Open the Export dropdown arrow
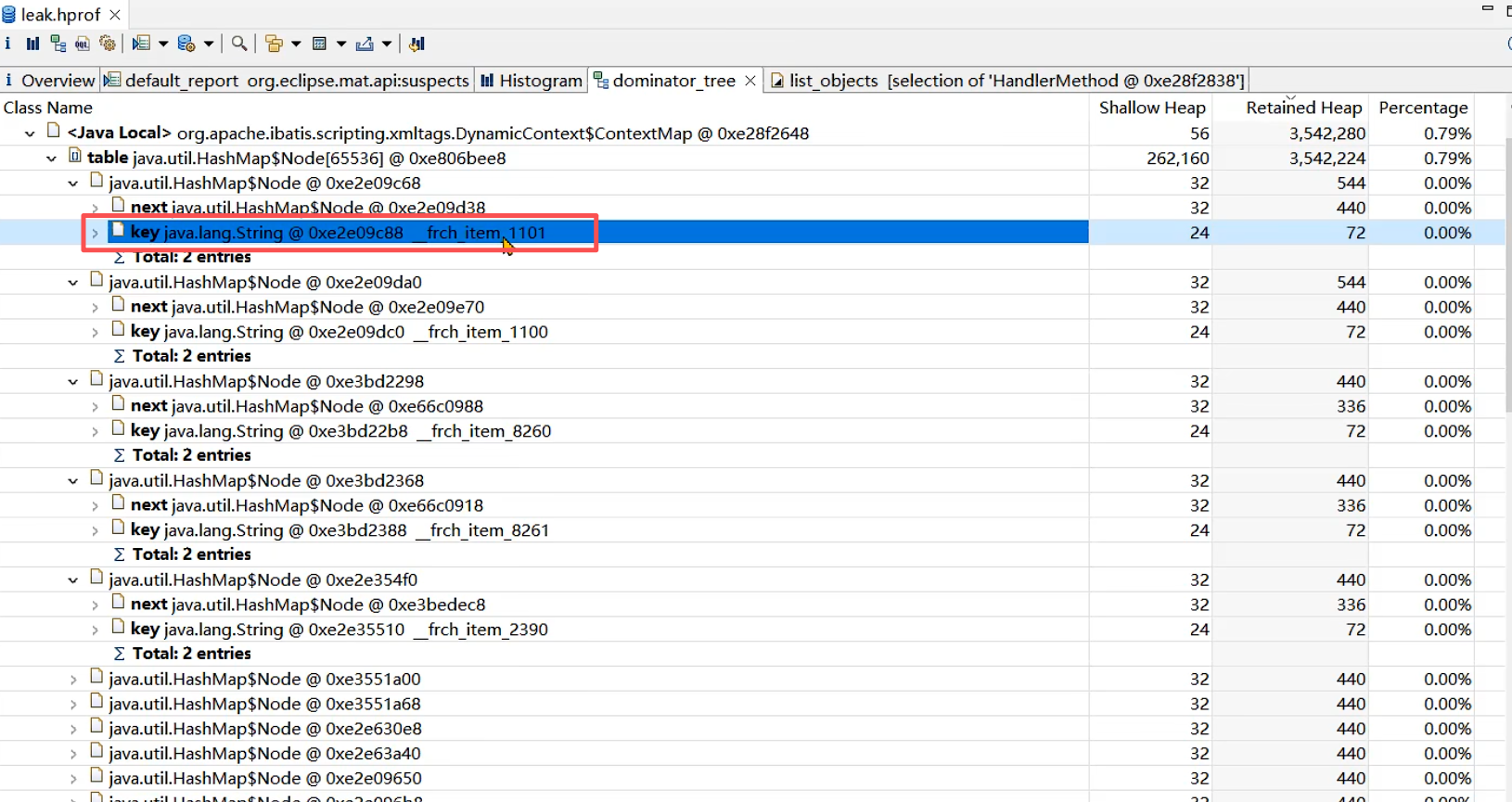This screenshot has width=1512, height=802. click(x=387, y=44)
